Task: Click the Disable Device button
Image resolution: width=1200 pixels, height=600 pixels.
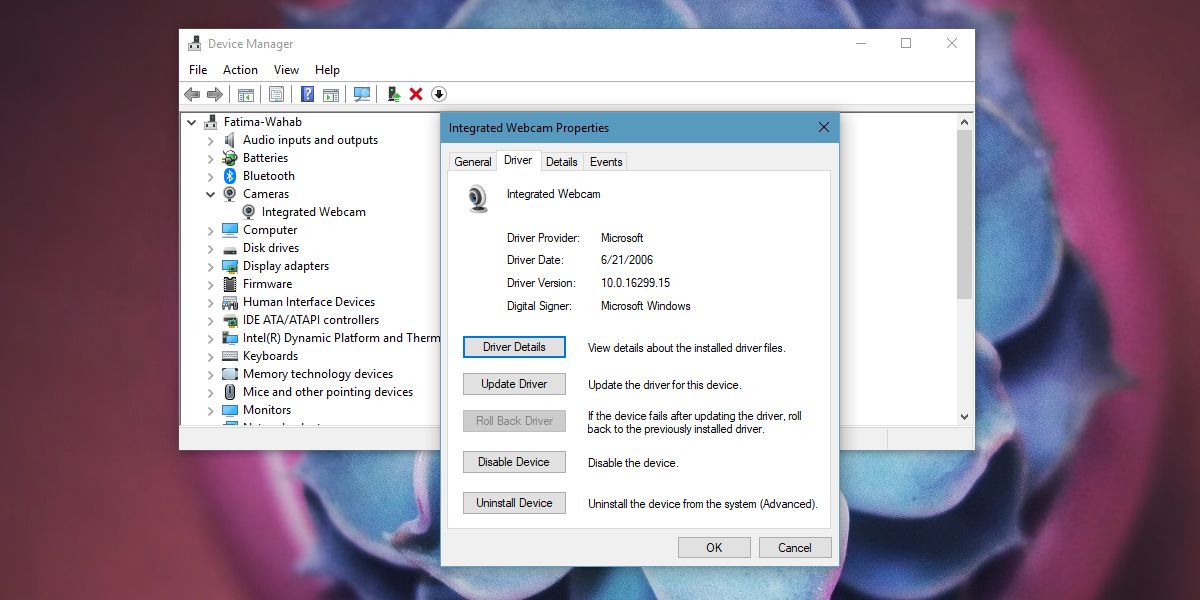Action: point(514,462)
